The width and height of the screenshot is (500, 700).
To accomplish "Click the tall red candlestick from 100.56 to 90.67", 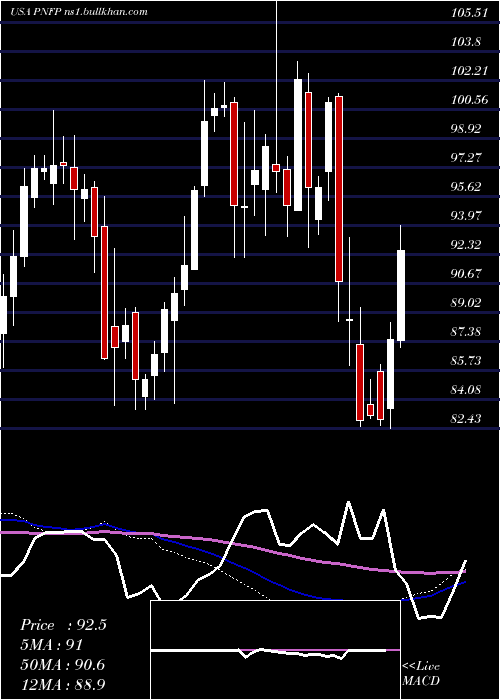I will coord(339,189).
